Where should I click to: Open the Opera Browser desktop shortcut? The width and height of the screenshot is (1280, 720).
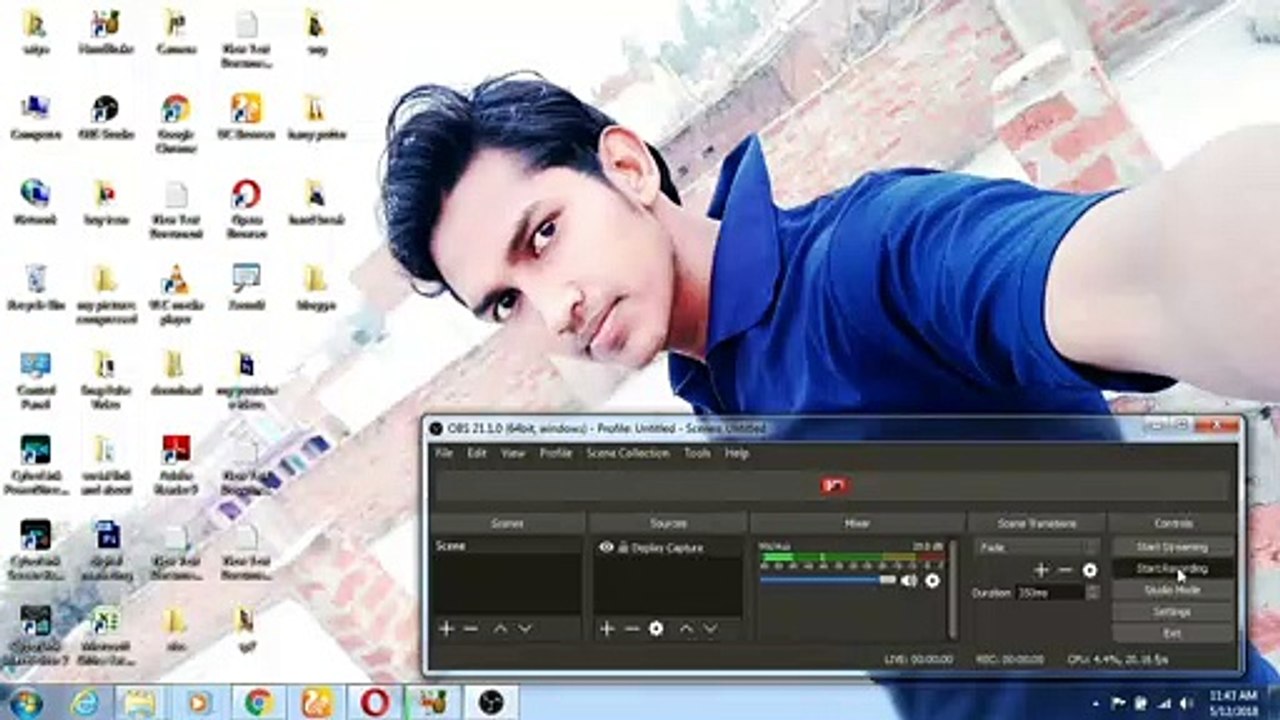pyautogui.click(x=246, y=209)
